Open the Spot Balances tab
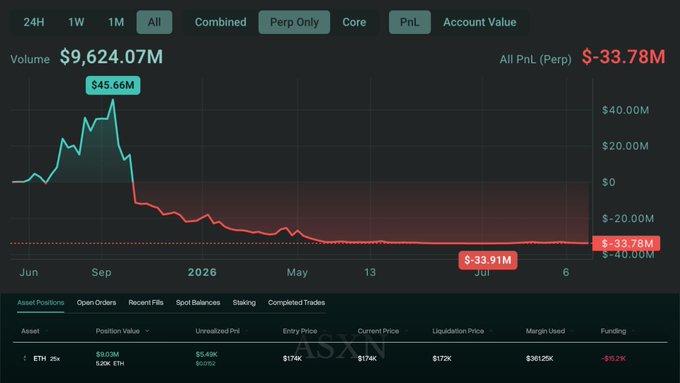 [198, 302]
